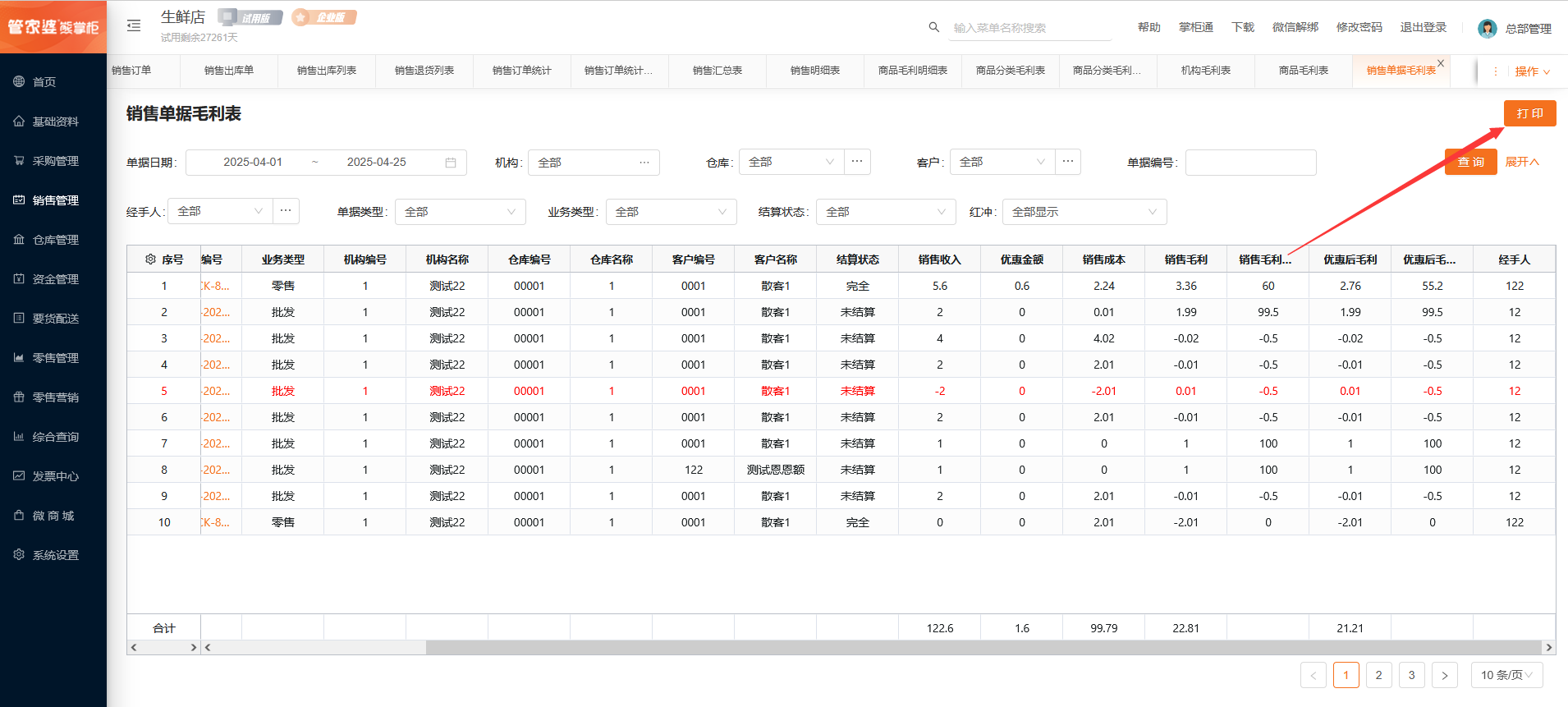The image size is (1568, 707).
Task: Switch to the 机构毛利表 tab
Action: [x=1206, y=71]
